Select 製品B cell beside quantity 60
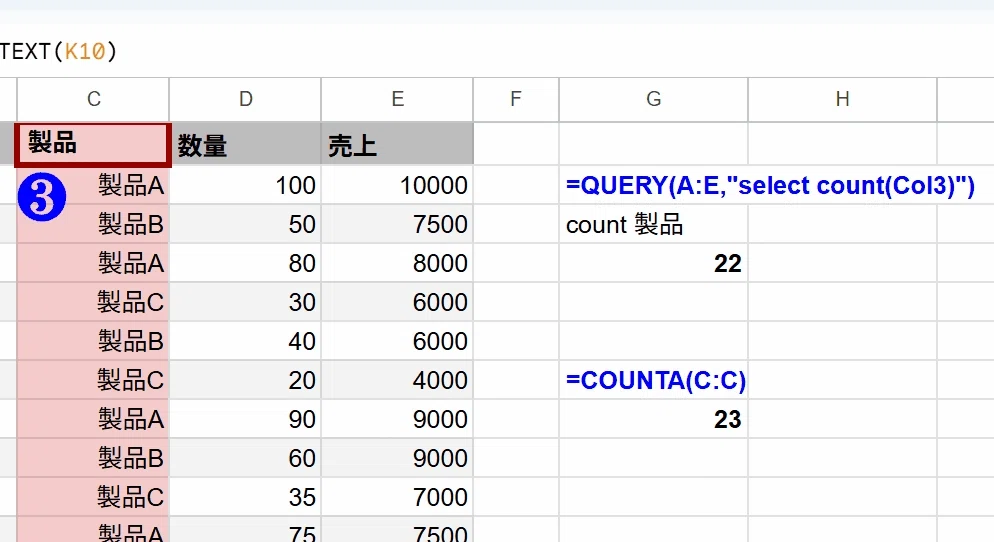The image size is (994, 542). pos(93,458)
